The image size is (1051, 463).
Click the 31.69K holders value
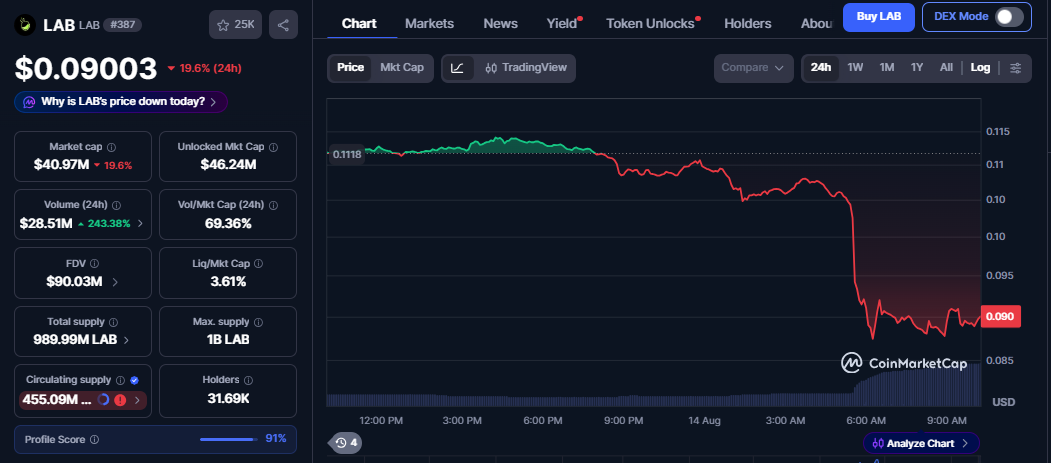pos(227,399)
